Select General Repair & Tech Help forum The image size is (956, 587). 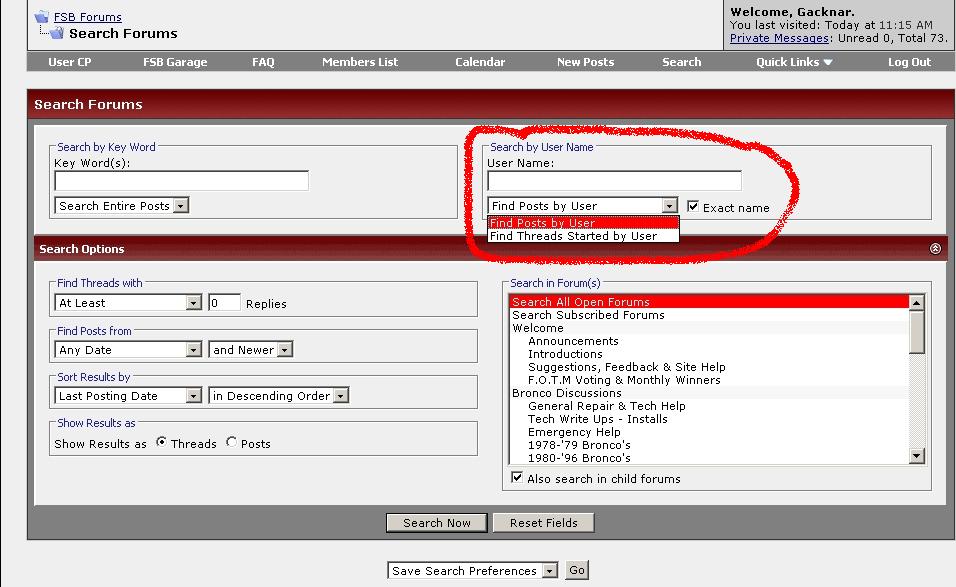tap(709, 406)
